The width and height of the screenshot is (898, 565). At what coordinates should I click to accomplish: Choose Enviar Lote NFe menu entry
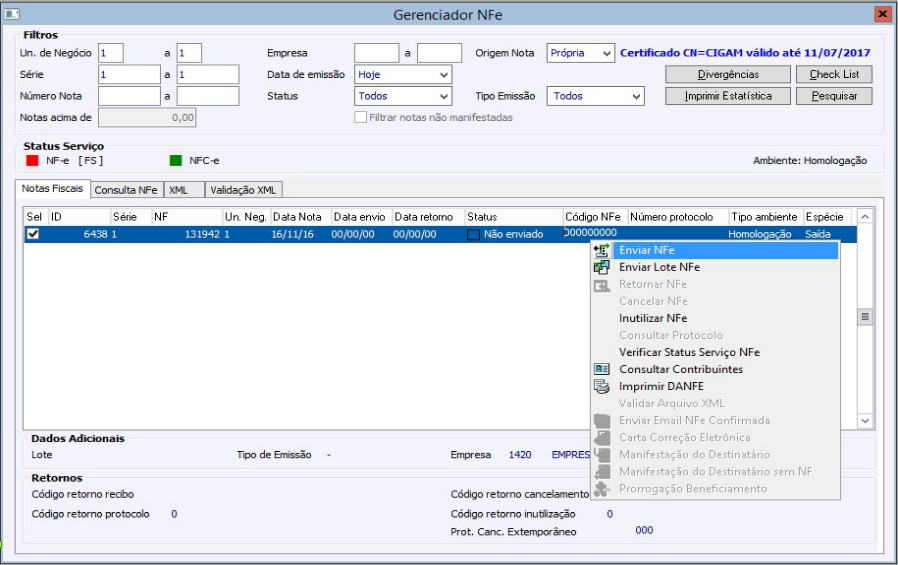[715, 267]
